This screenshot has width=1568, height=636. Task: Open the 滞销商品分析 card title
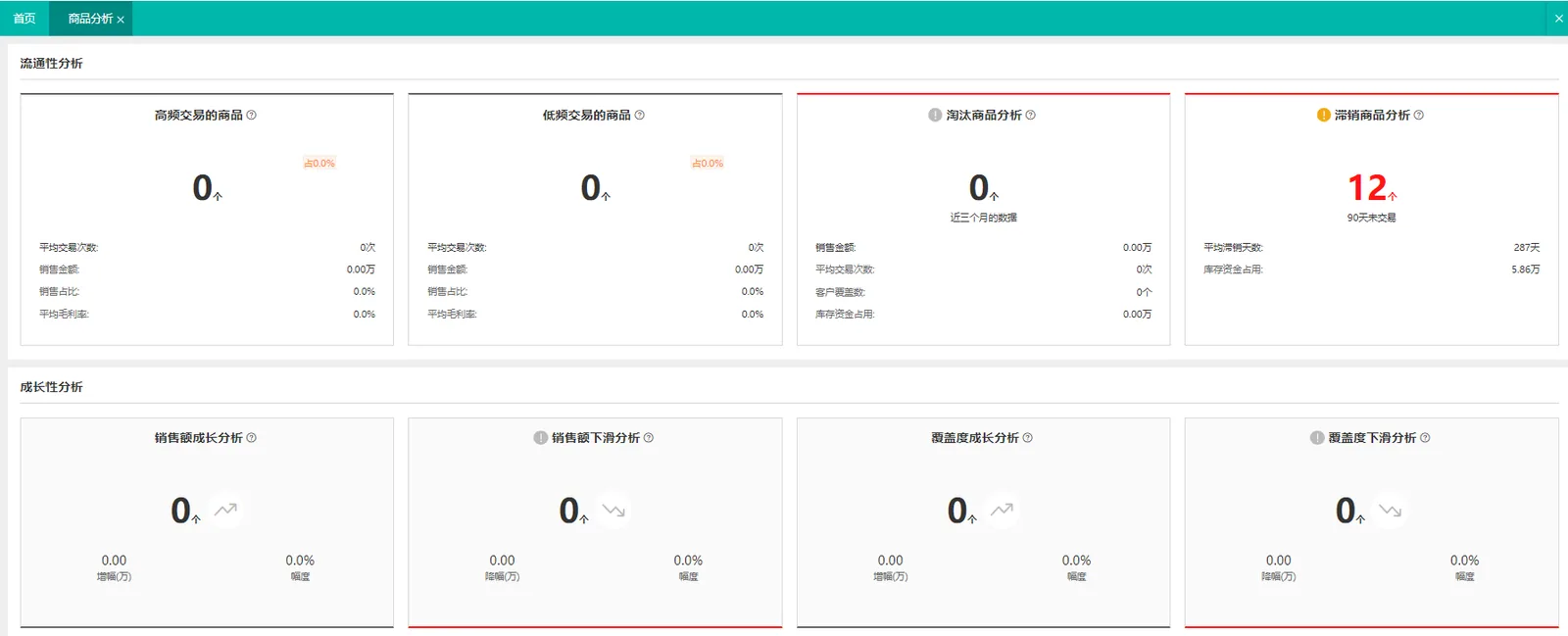point(1372,115)
